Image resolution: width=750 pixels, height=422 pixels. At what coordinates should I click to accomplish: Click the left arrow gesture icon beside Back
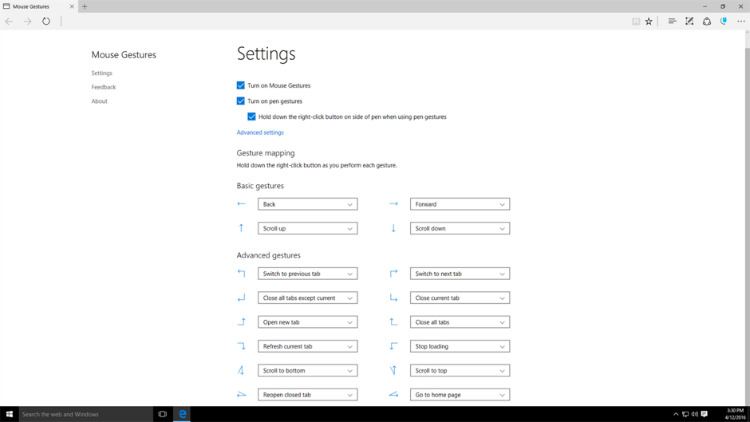[241, 204]
